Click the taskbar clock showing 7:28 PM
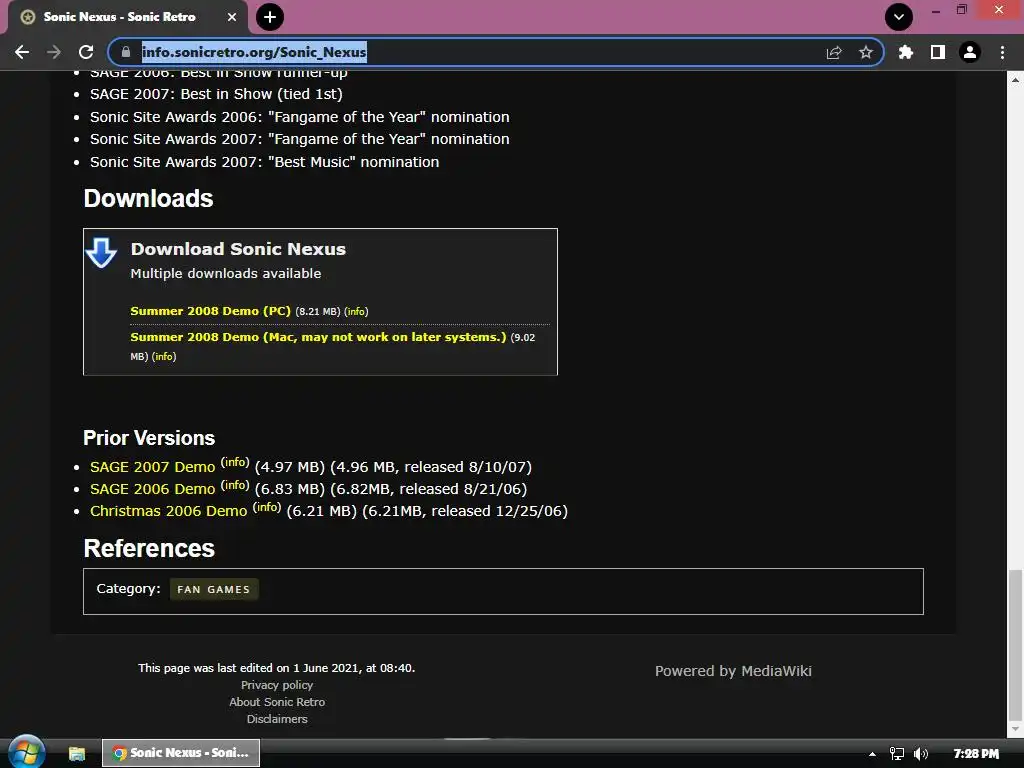Viewport: 1024px width, 768px height. click(976, 754)
